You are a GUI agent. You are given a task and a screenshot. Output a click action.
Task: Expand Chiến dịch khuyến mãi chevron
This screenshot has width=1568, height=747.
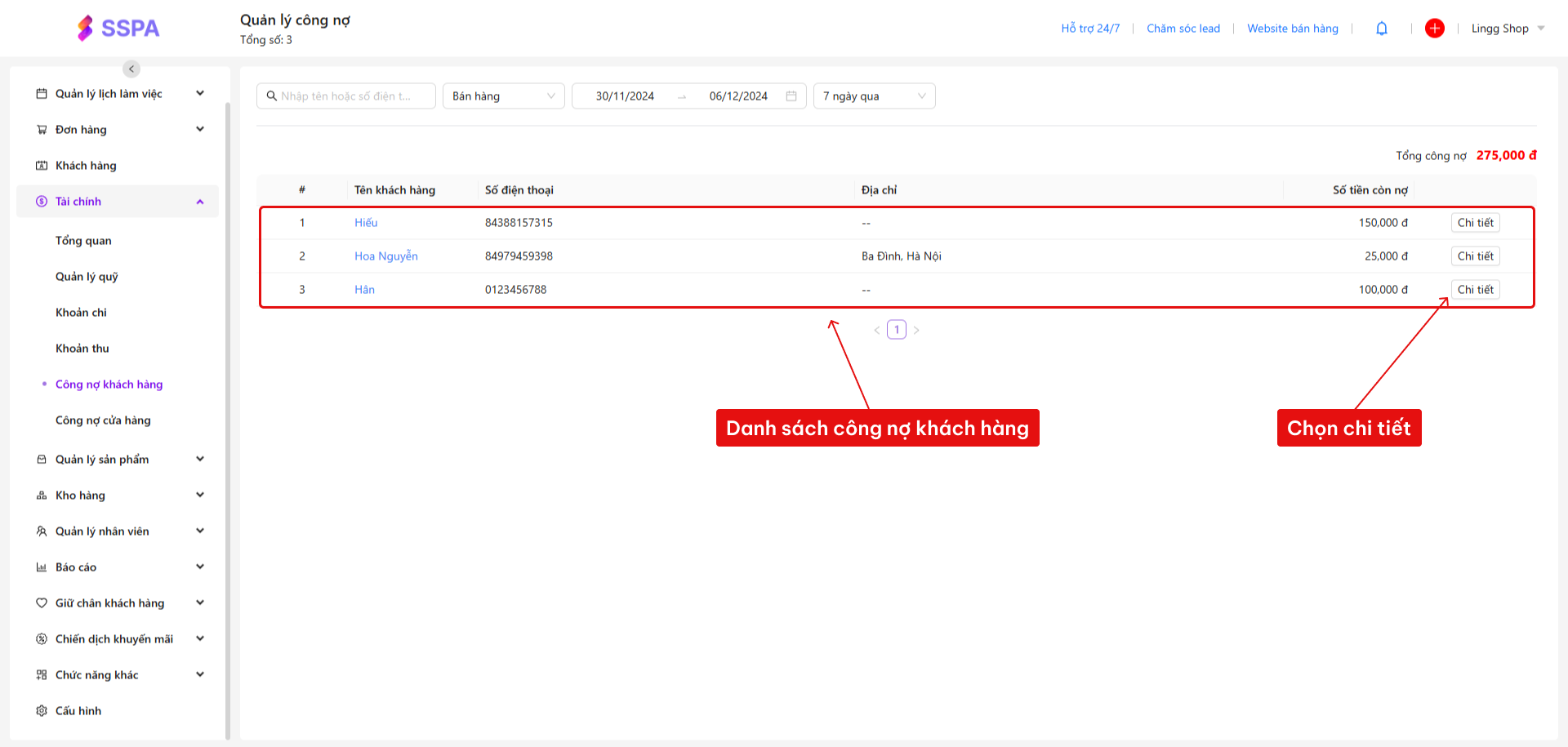coord(200,638)
